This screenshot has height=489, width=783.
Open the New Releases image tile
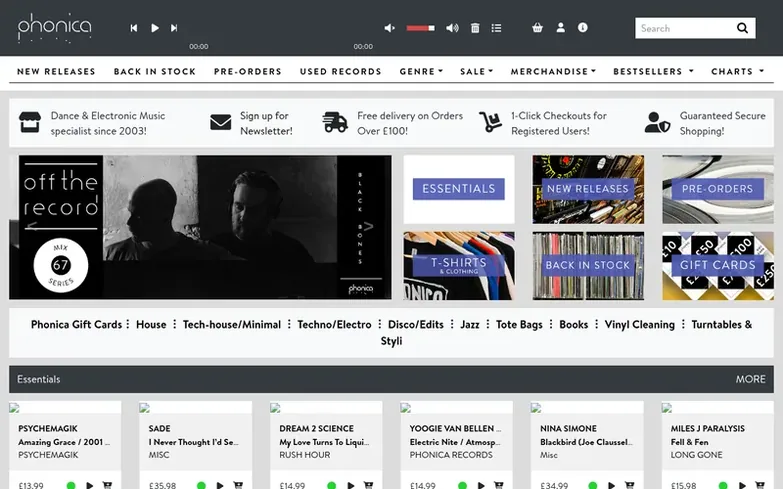(588, 189)
